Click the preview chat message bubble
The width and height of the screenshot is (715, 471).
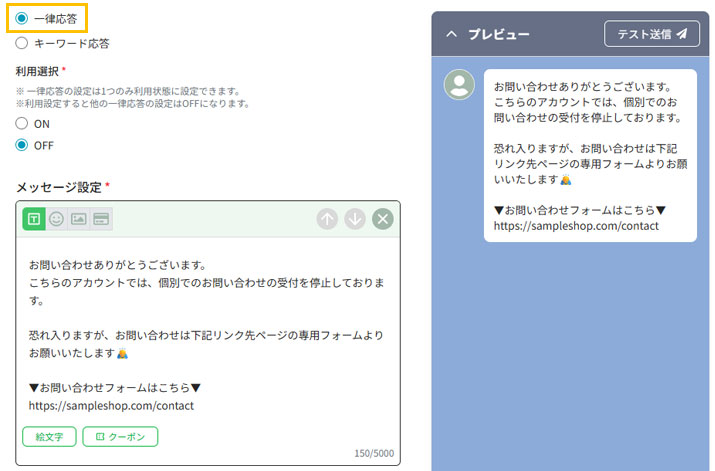click(x=589, y=154)
